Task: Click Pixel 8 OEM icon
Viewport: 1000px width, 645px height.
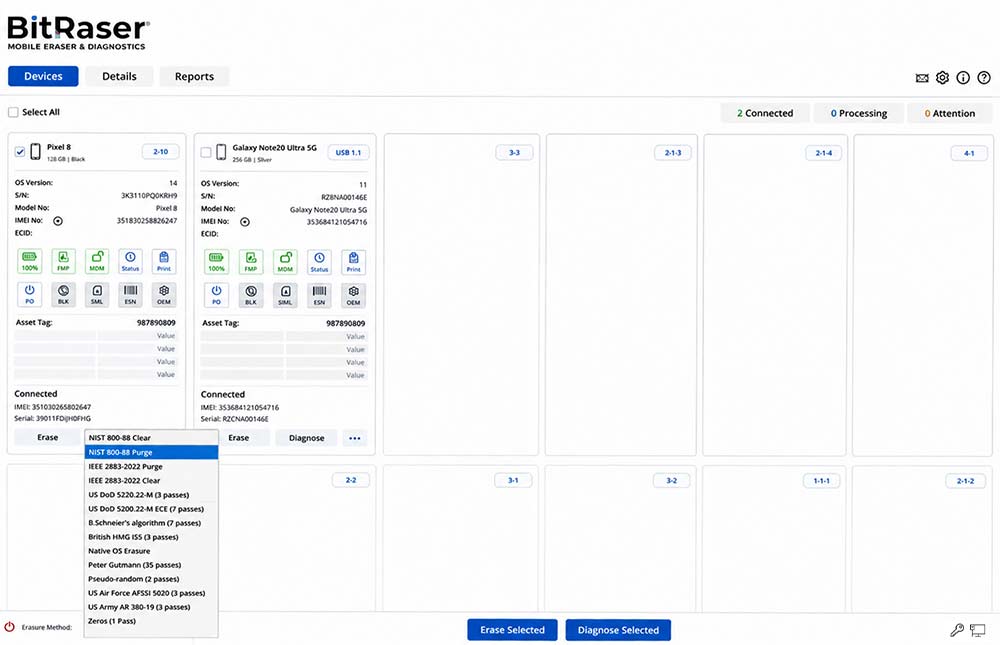Action: pyautogui.click(x=164, y=294)
